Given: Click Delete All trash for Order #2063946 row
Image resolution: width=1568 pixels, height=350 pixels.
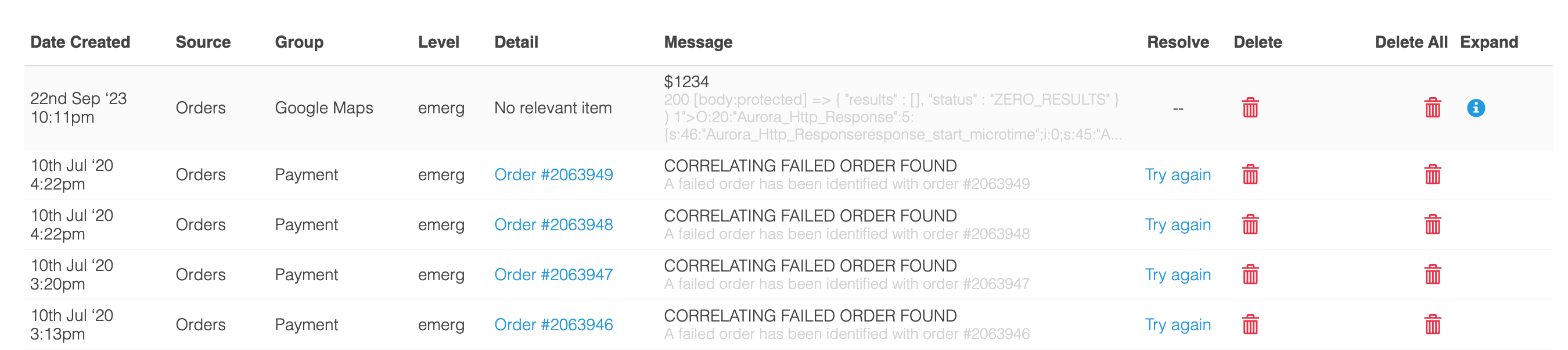Looking at the screenshot, I should point(1432,324).
